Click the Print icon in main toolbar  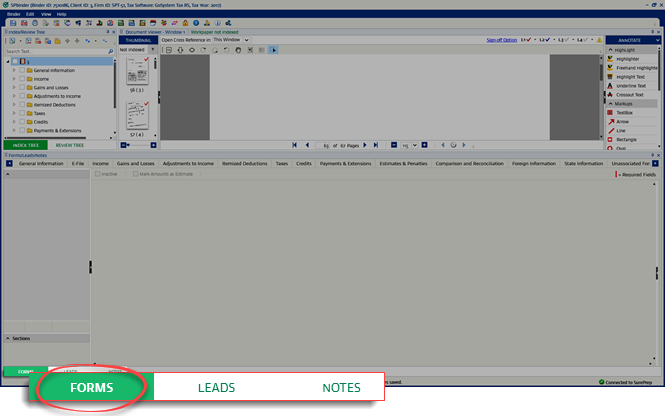[x=35, y=23]
